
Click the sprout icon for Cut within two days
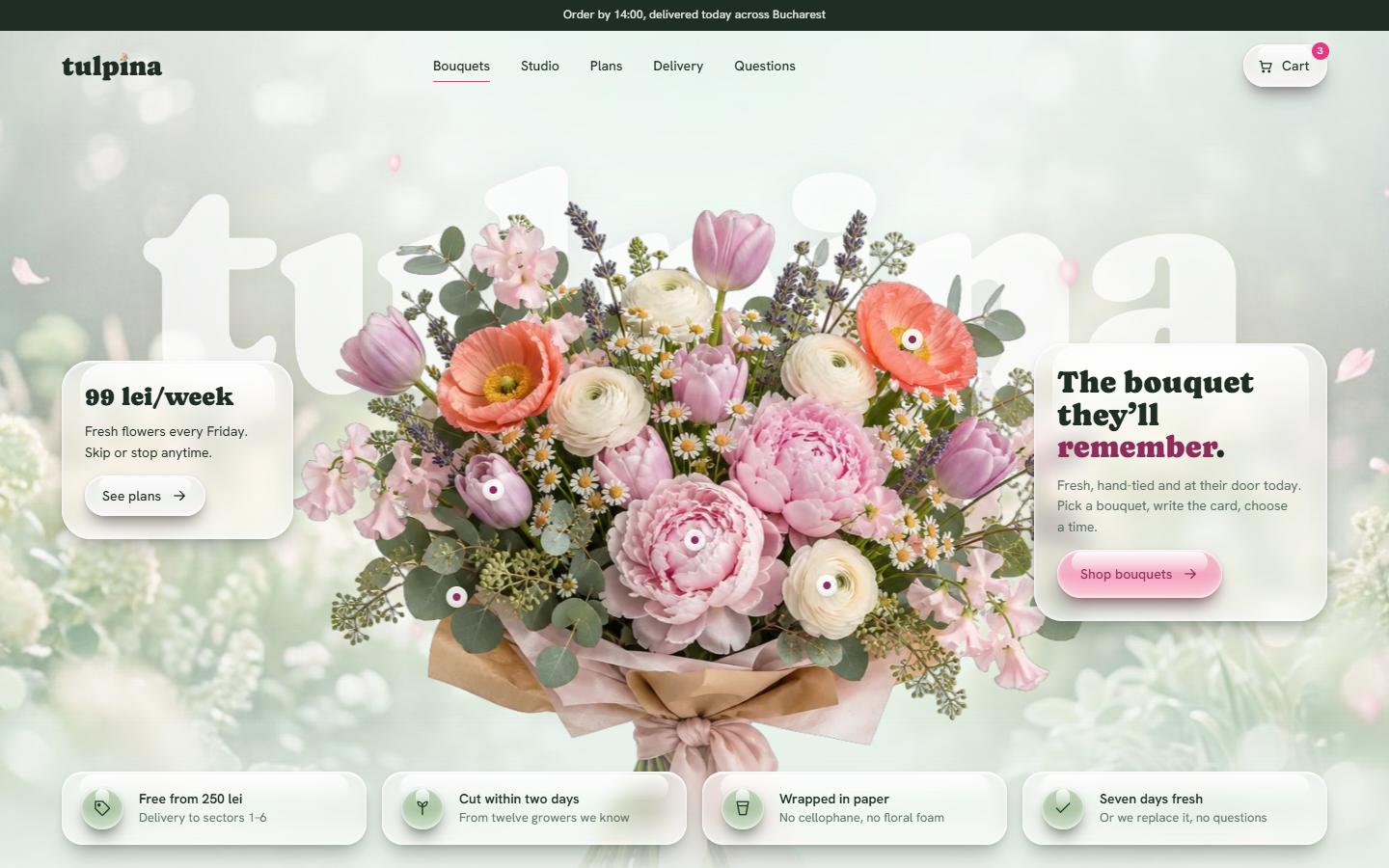pos(422,808)
